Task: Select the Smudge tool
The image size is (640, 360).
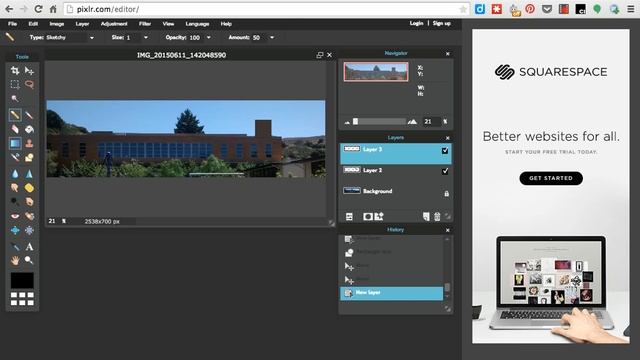Action: click(x=15, y=188)
